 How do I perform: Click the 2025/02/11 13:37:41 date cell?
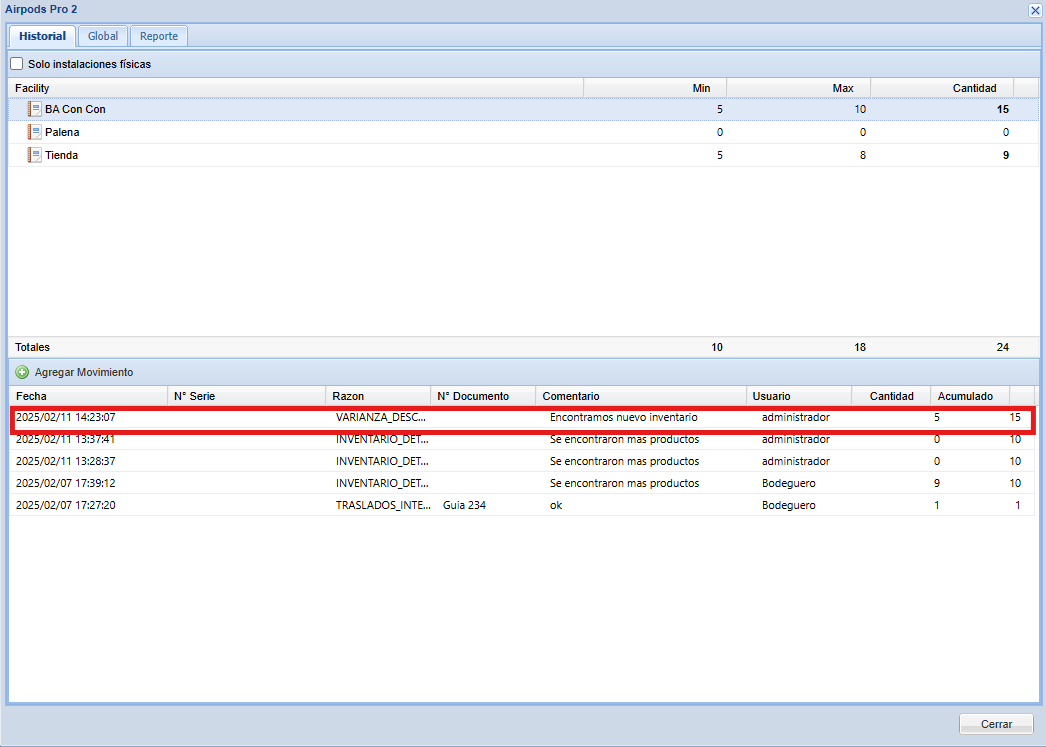pyautogui.click(x=65, y=440)
